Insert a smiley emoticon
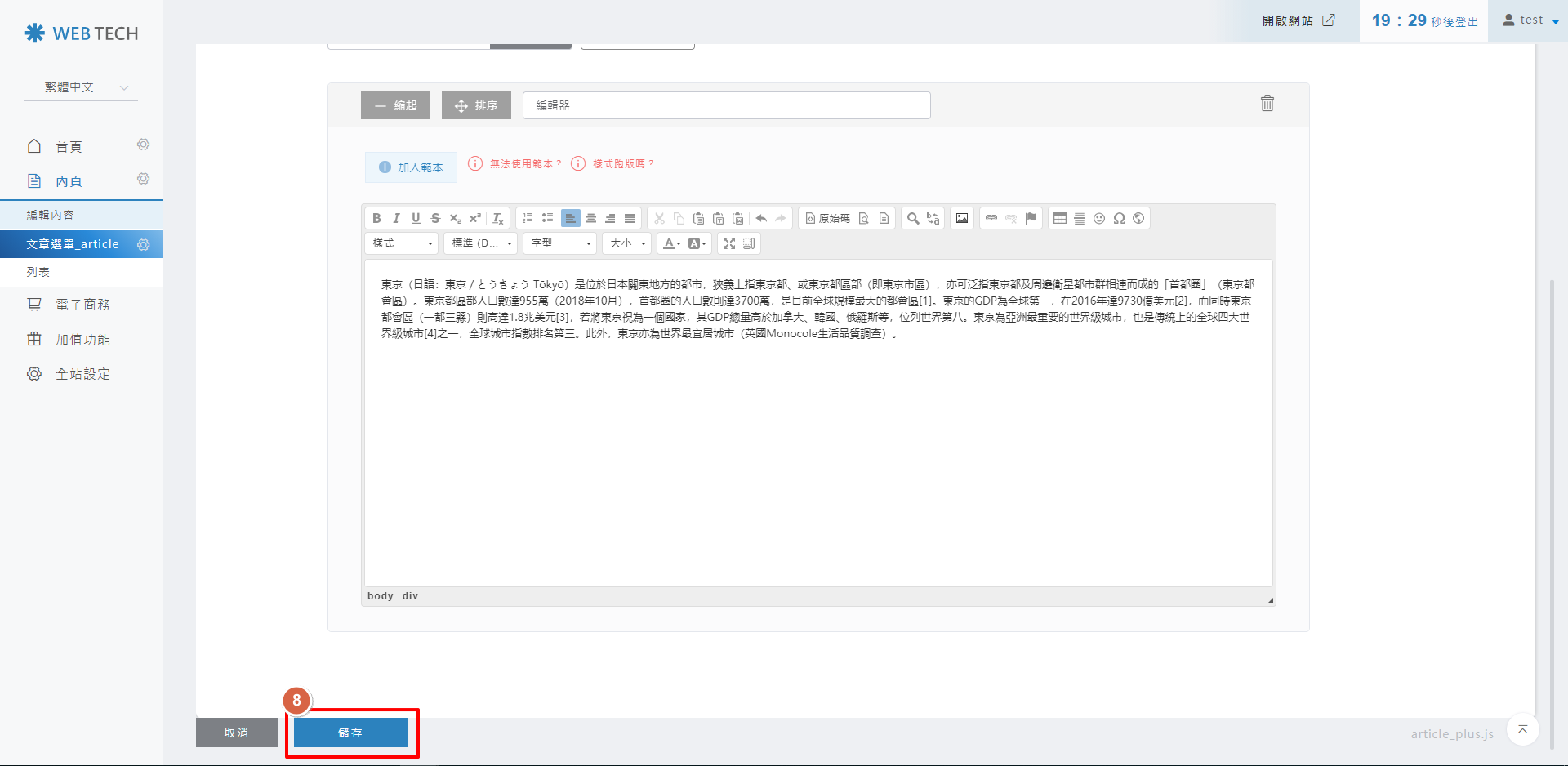1568x766 pixels. pos(1099,218)
